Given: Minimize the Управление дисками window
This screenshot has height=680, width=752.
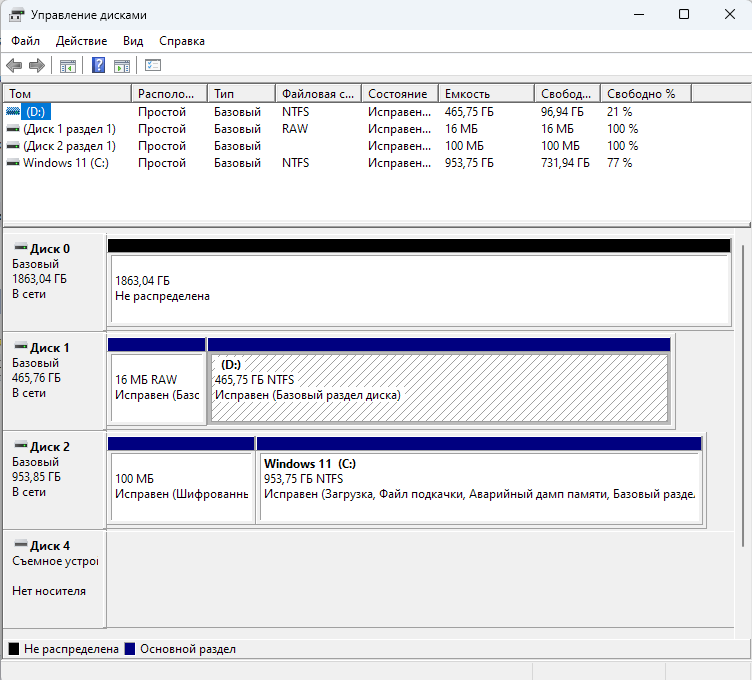Looking at the screenshot, I should (639, 14).
